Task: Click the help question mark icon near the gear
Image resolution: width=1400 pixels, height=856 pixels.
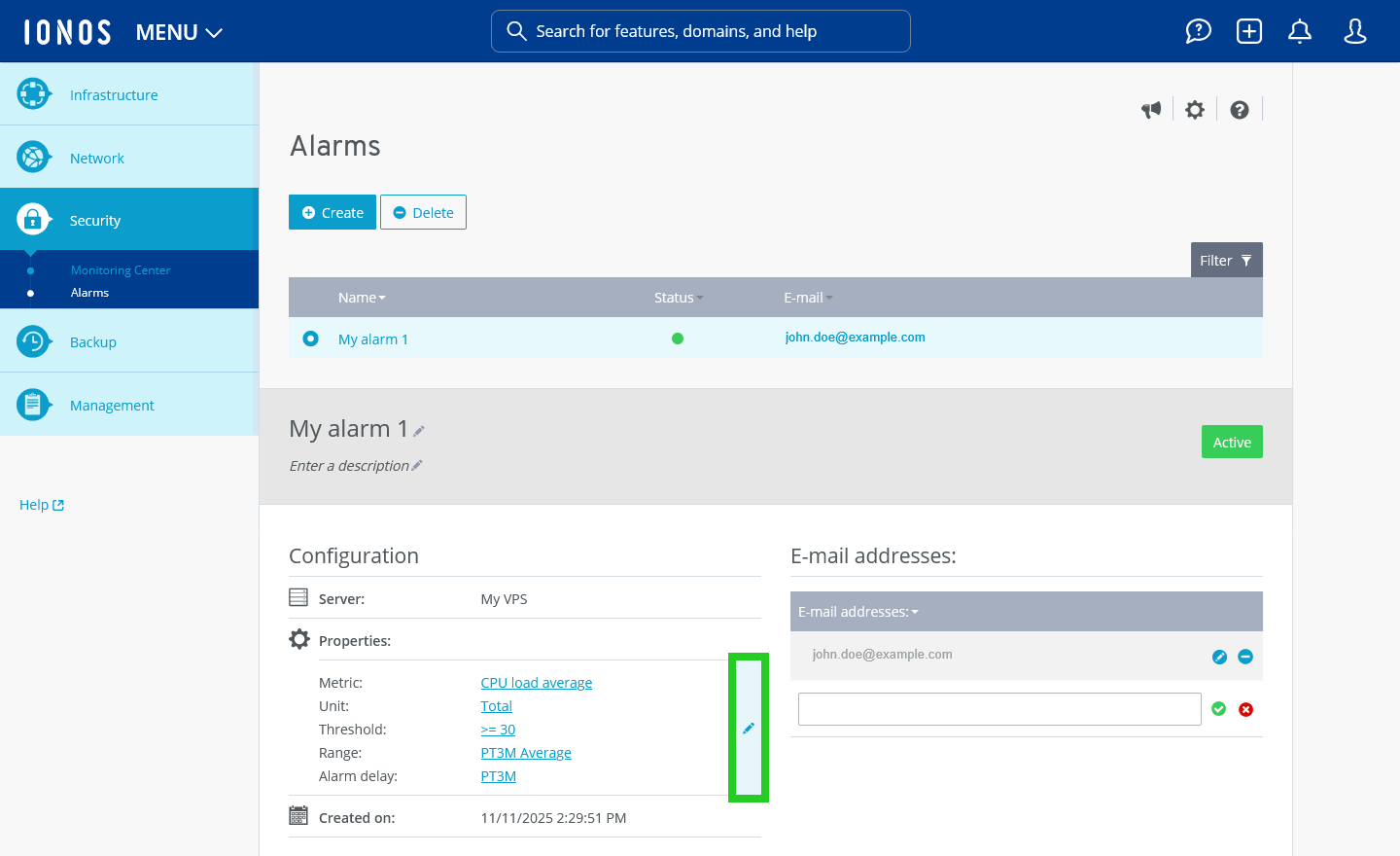Action: 1239,109
